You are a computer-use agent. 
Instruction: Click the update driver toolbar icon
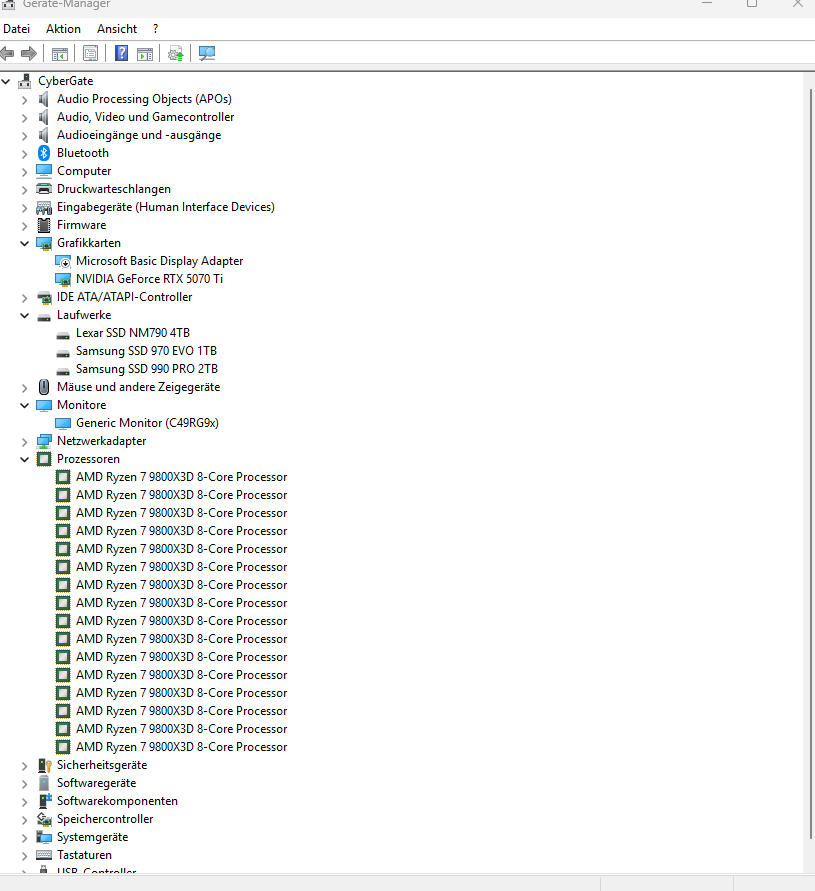[x=176, y=54]
